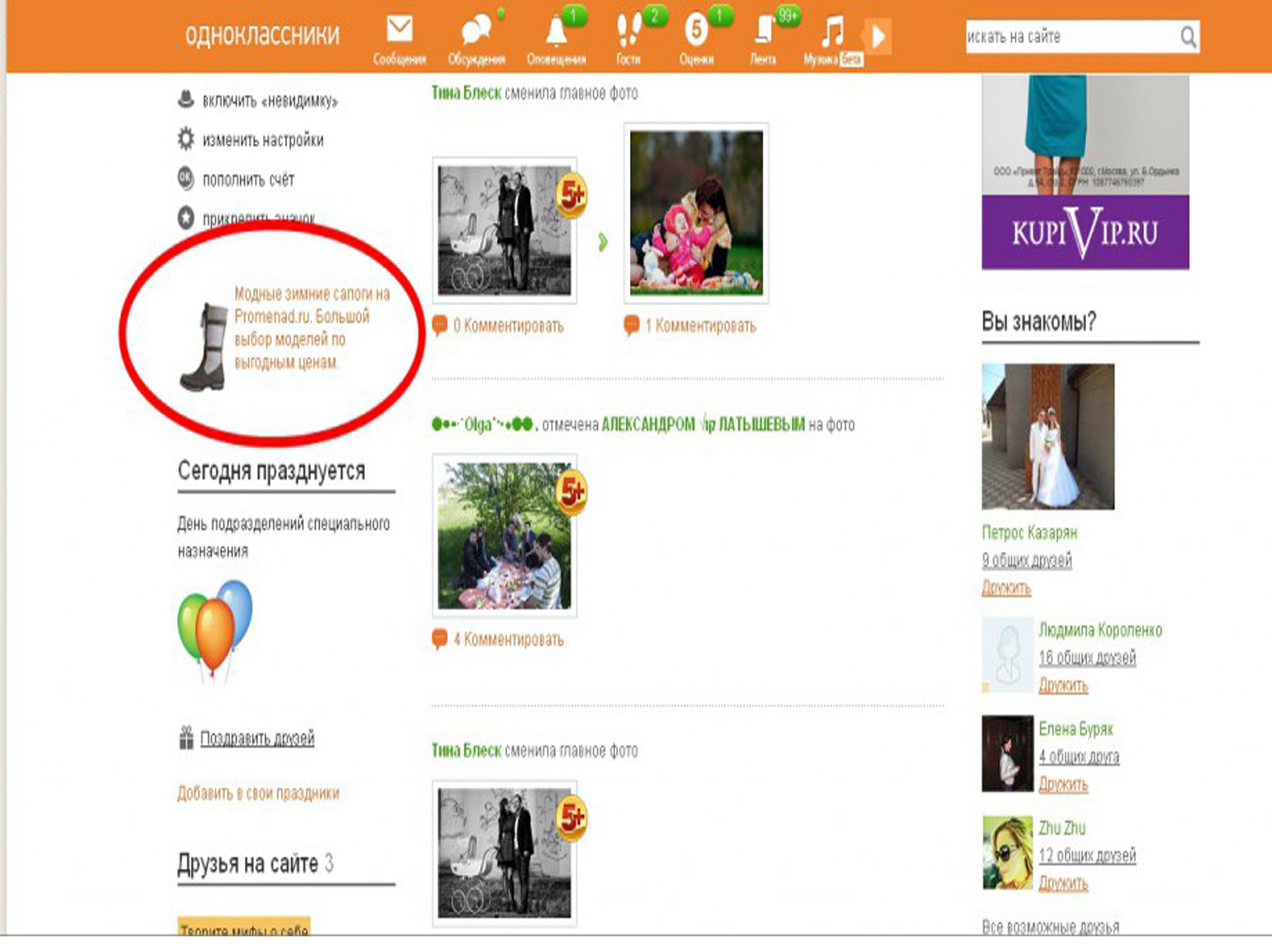
Task: Click 4 Комментировать under picnic photo
Action: 507,640
